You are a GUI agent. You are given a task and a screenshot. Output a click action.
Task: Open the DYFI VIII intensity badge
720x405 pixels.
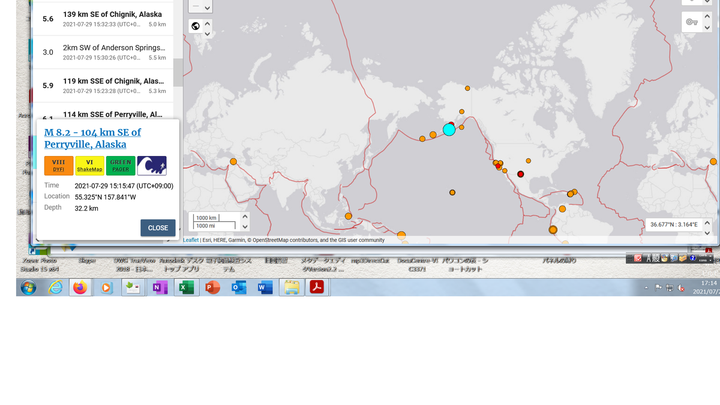(x=58, y=166)
